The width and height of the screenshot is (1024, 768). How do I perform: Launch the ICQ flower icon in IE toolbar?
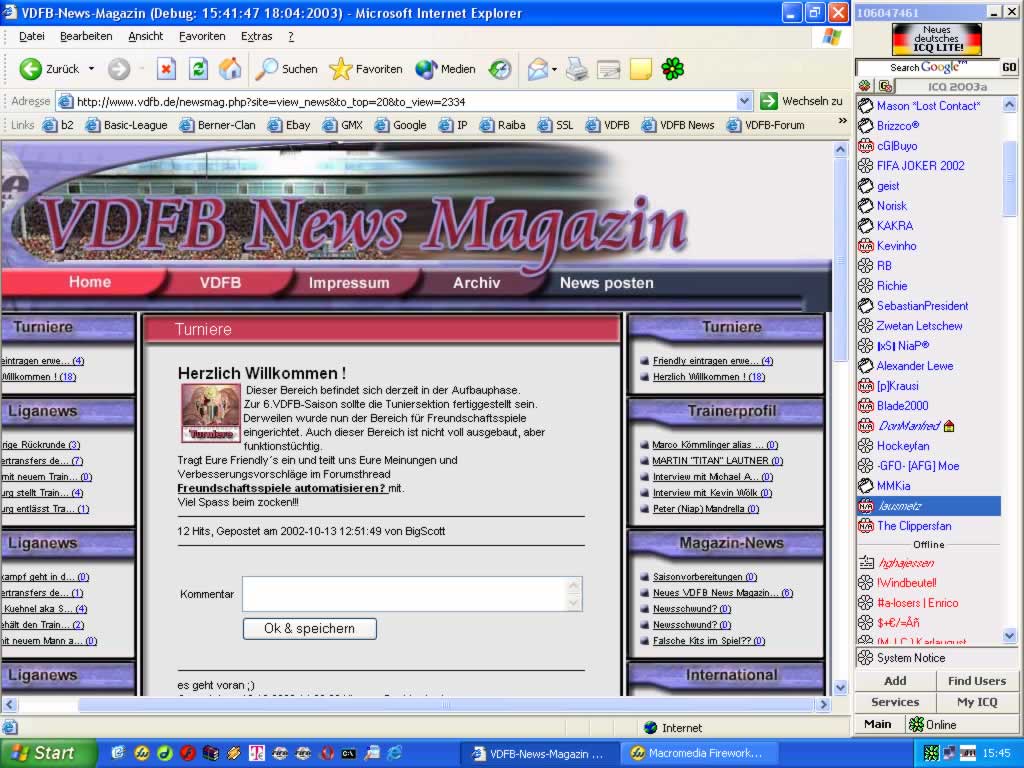[x=673, y=69]
